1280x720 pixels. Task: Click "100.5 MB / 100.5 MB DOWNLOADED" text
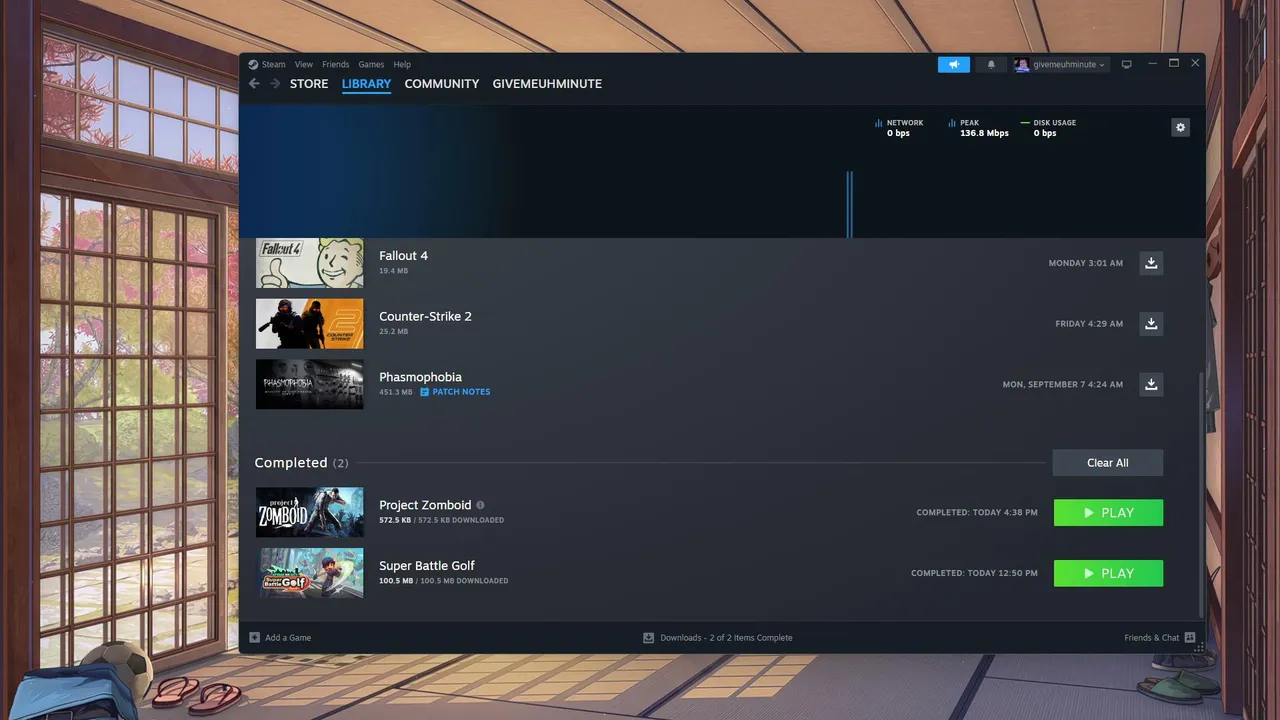click(444, 581)
